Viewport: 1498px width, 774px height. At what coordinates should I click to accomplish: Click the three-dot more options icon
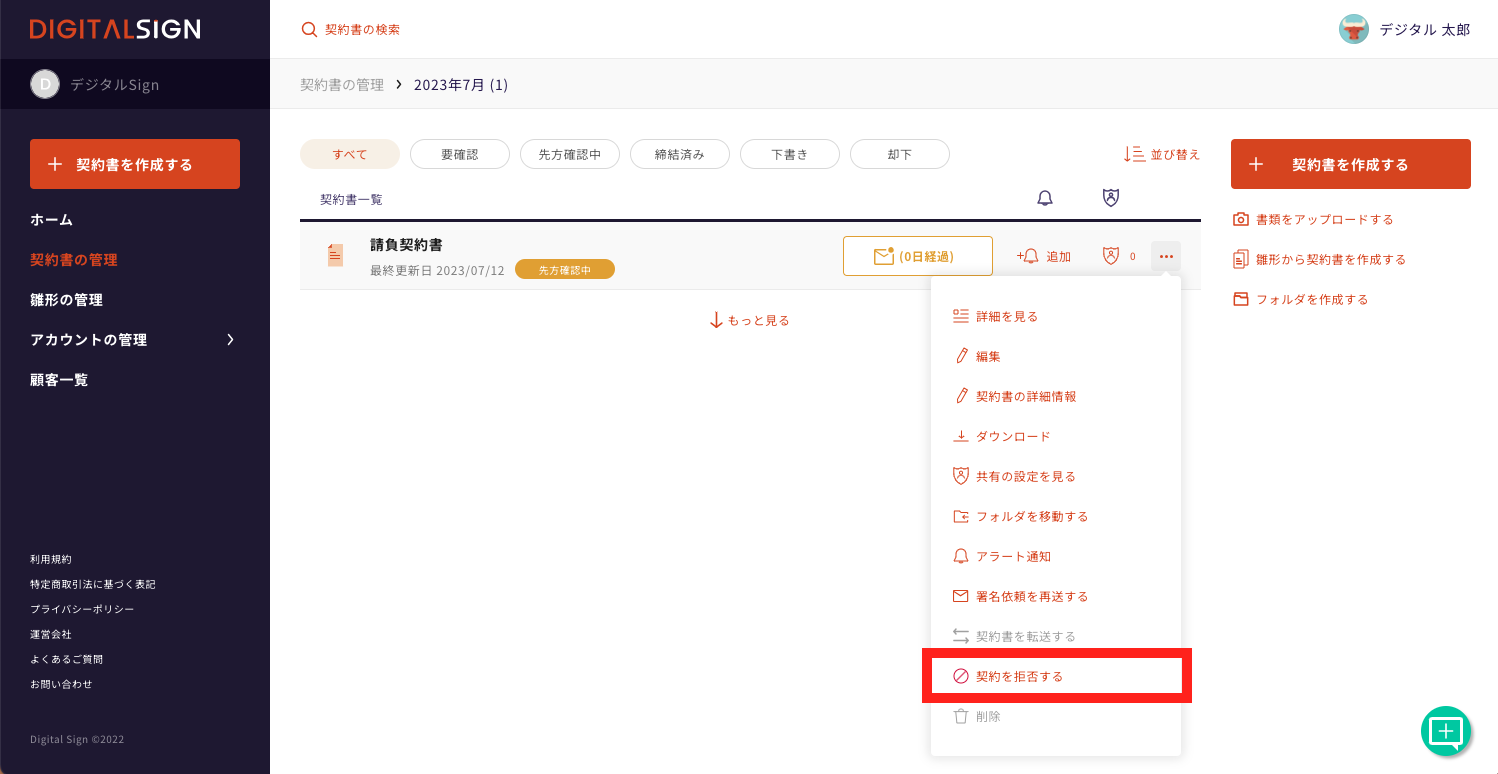1165,256
